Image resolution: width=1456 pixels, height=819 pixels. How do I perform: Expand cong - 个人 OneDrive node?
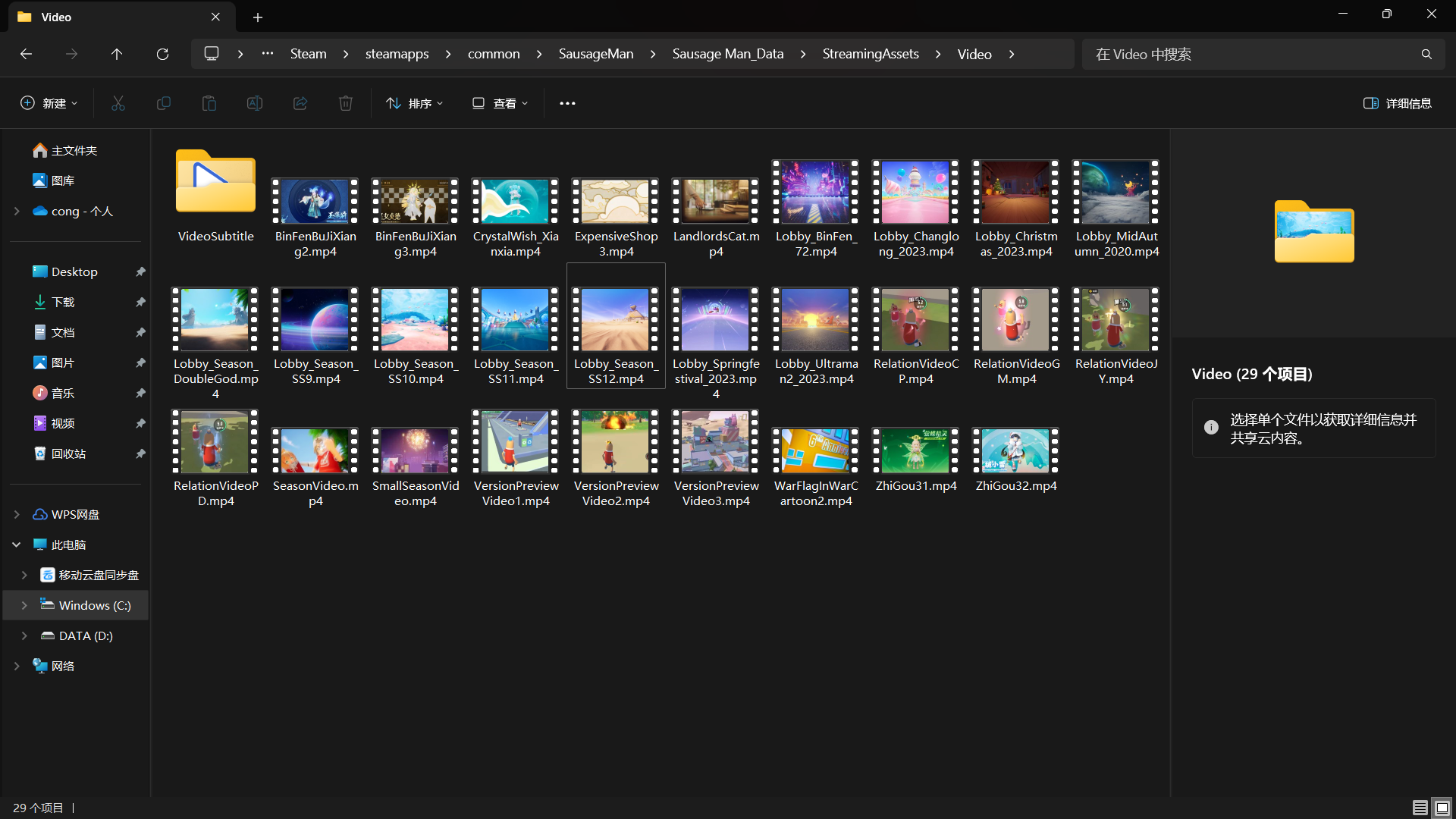[x=17, y=211]
